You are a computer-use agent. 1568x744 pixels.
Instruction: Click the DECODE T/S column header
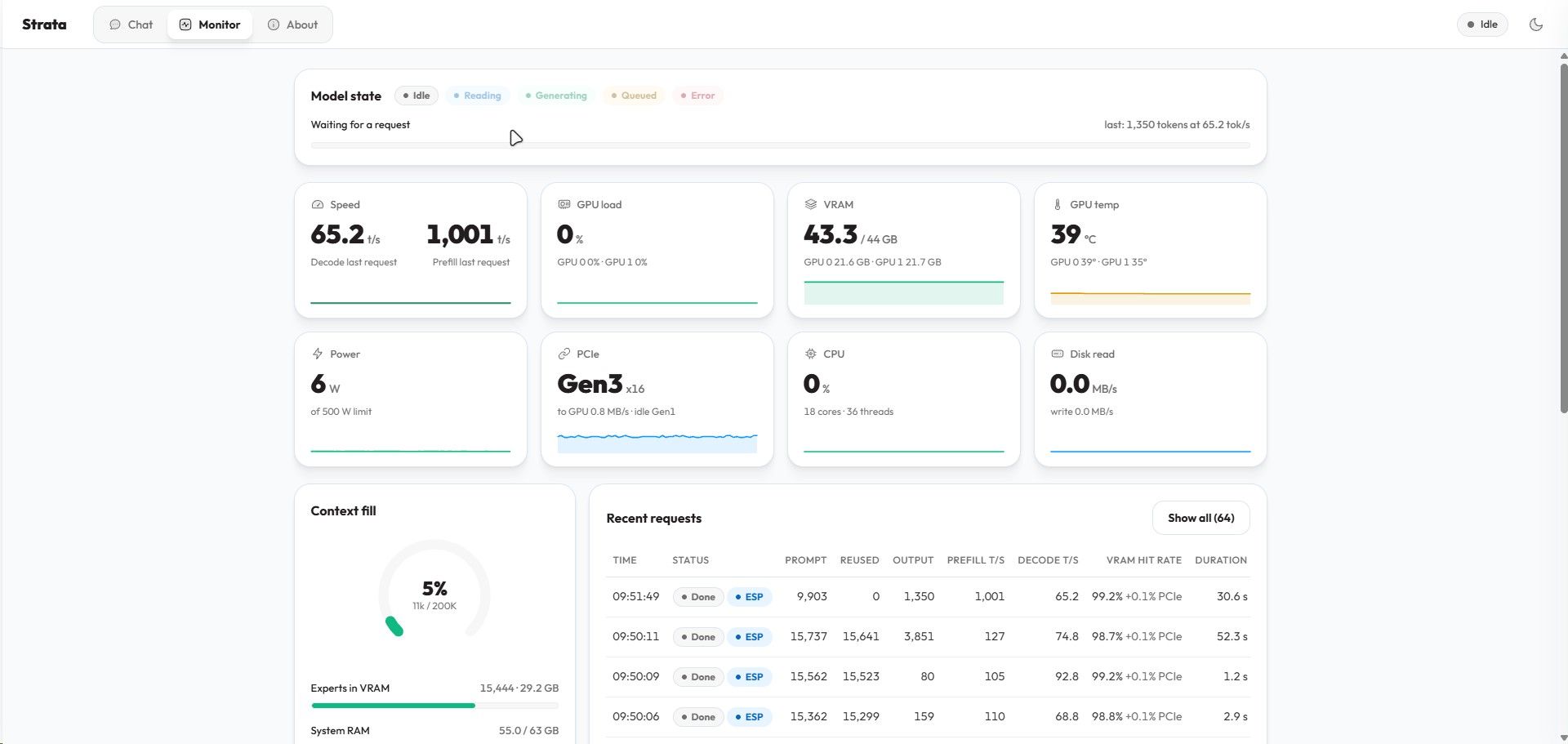point(1048,560)
